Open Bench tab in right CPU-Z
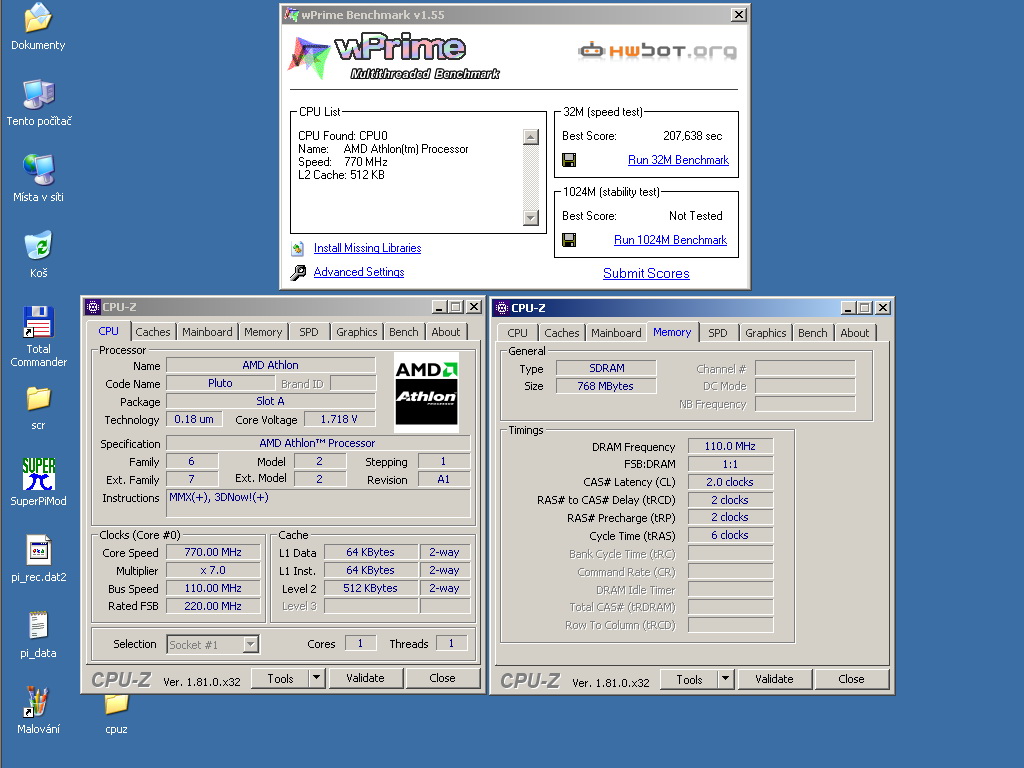1024x768 pixels. (x=812, y=333)
